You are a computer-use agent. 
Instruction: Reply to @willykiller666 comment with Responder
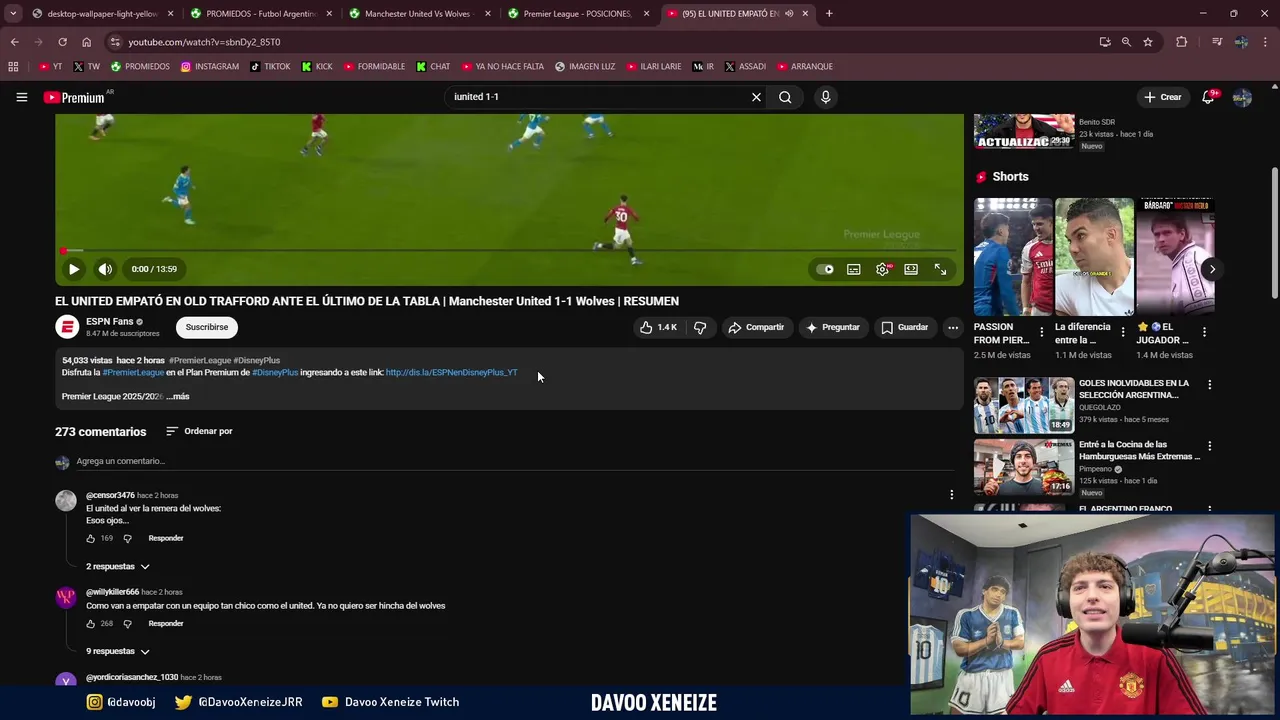pos(166,624)
